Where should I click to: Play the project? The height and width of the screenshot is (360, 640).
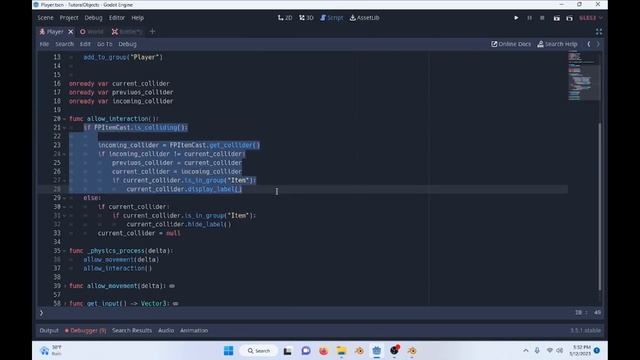[516, 18]
